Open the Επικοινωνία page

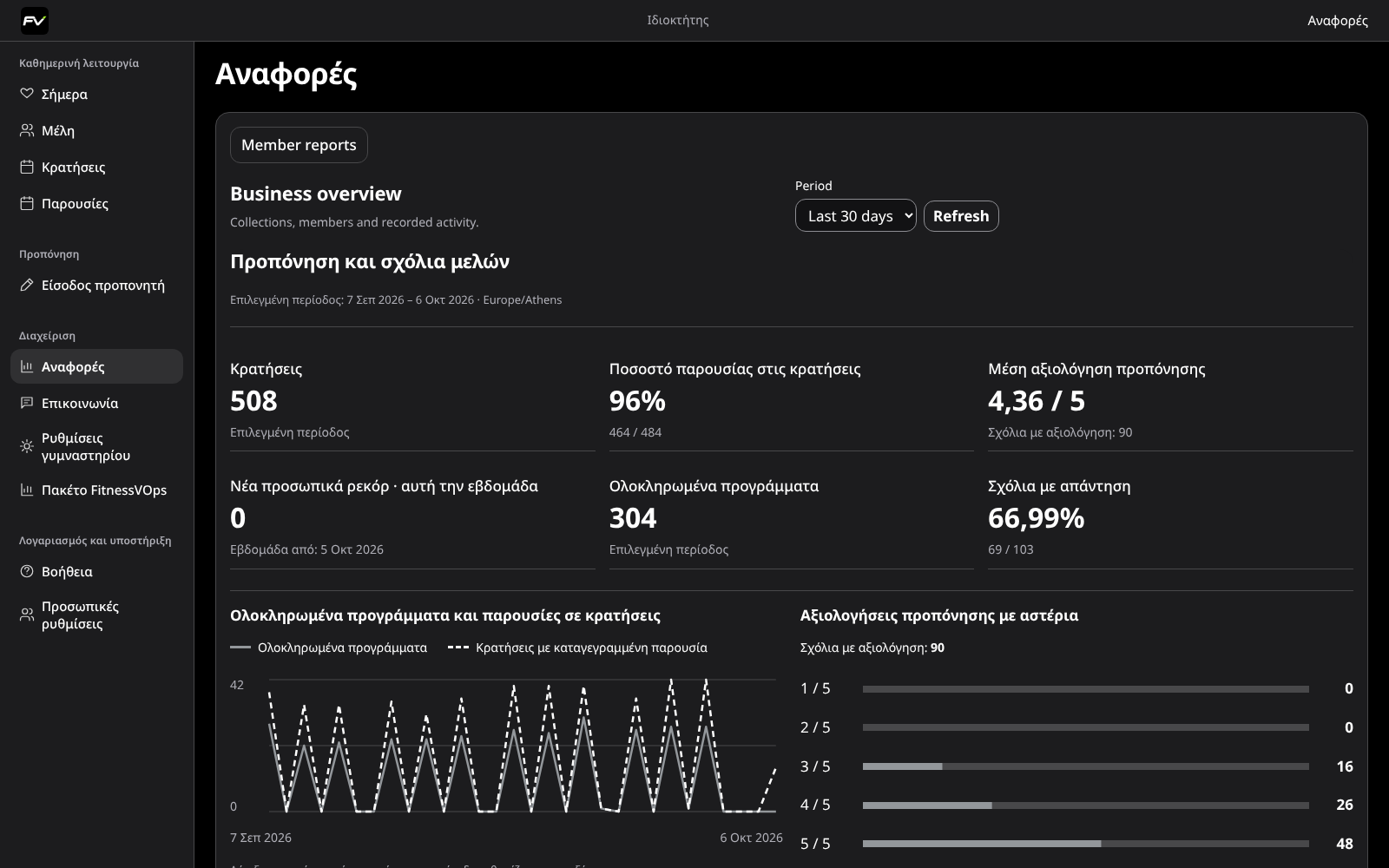click(96, 403)
